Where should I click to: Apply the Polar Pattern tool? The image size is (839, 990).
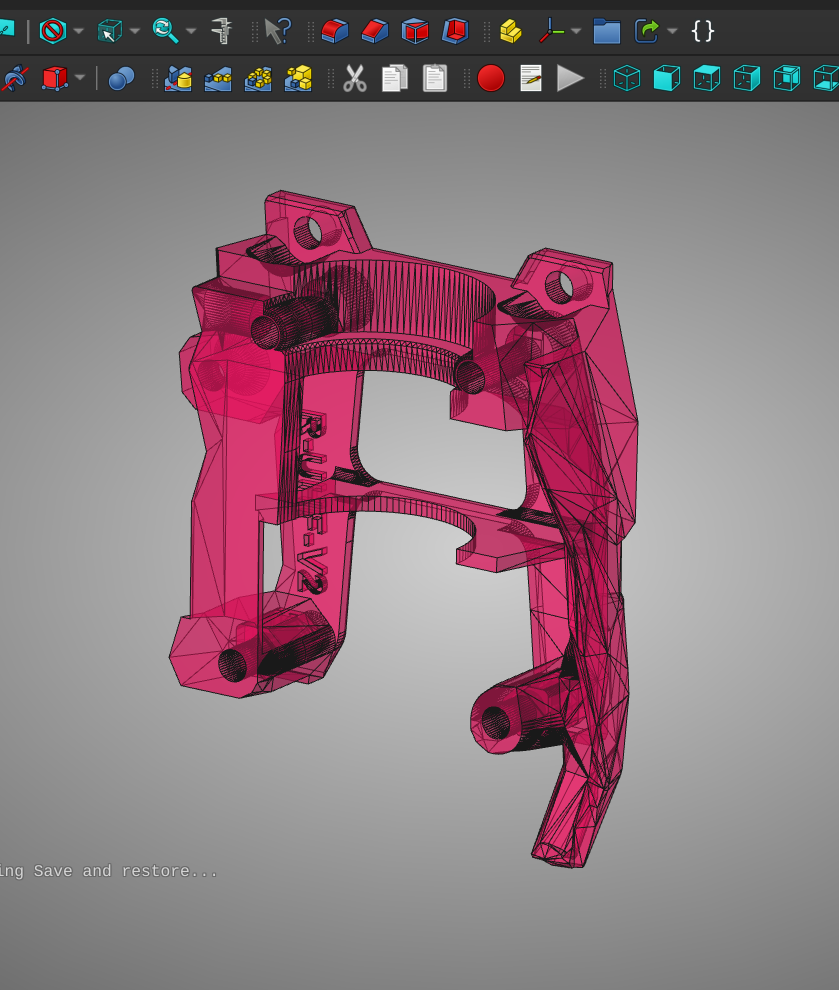tap(258, 78)
